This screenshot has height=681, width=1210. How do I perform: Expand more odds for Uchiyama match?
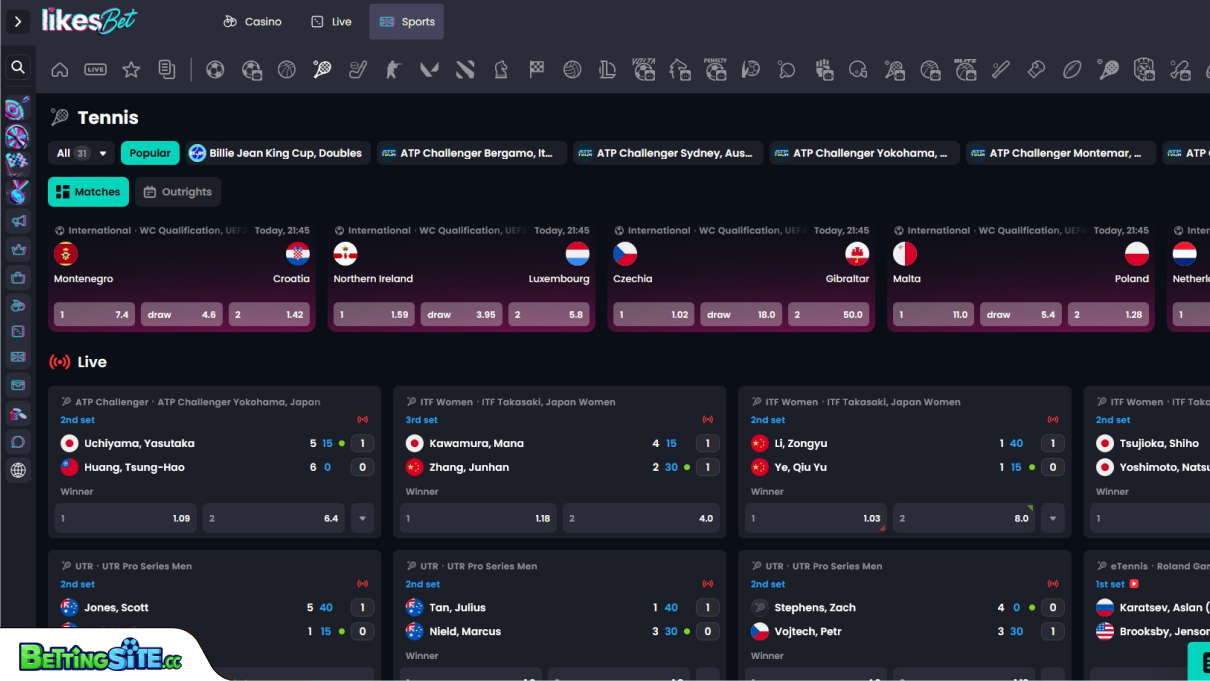[x=362, y=518]
